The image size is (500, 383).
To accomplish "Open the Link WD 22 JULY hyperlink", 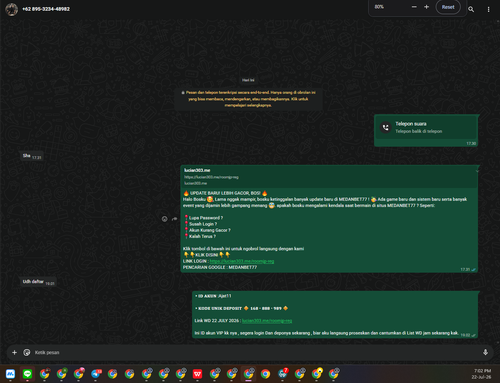I will (x=267, y=321).
